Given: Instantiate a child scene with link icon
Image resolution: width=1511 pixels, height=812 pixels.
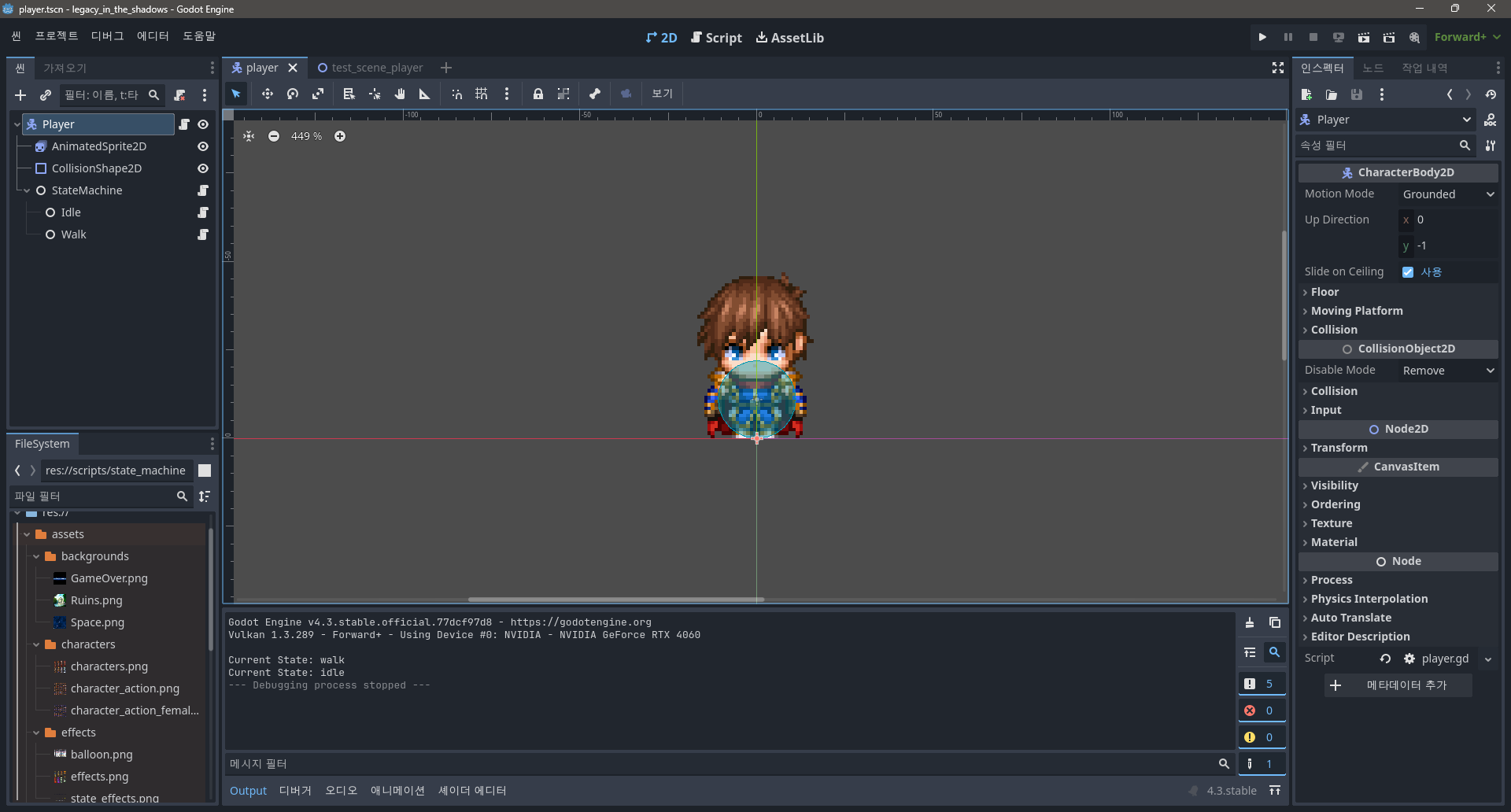Looking at the screenshot, I should coord(46,95).
